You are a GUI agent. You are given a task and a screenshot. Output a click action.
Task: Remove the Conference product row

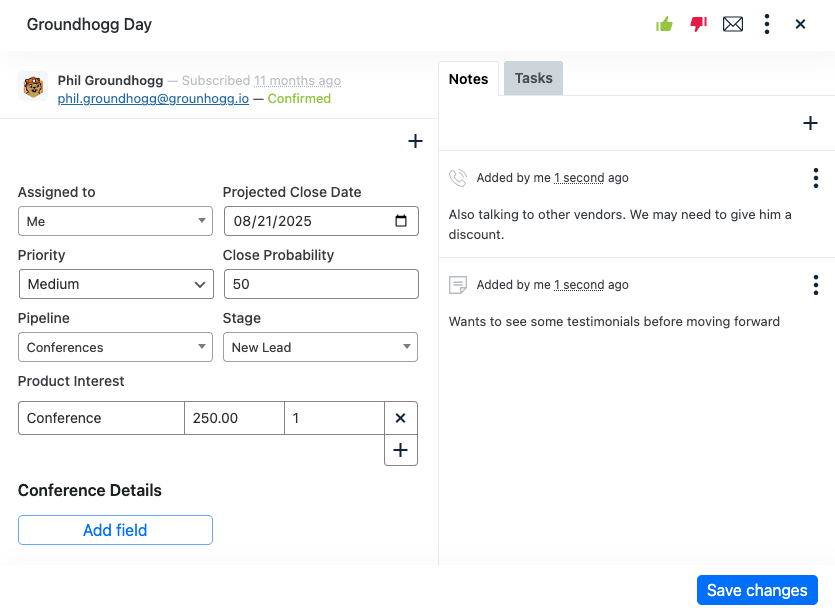click(x=400, y=418)
